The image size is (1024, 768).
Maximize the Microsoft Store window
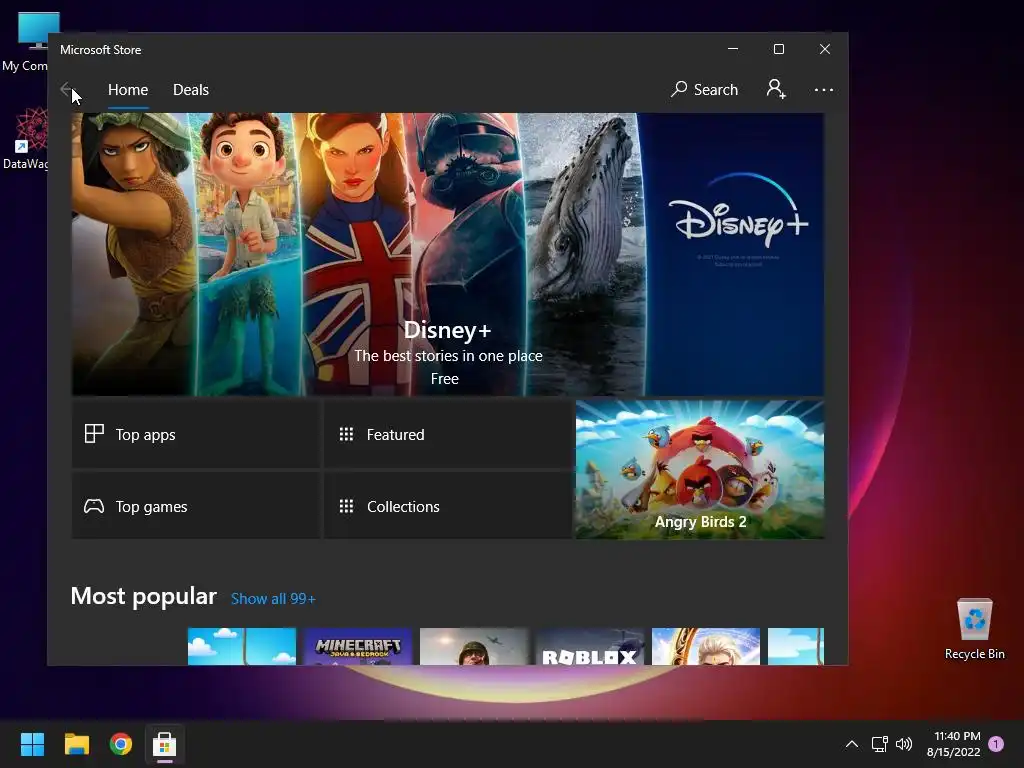point(778,49)
